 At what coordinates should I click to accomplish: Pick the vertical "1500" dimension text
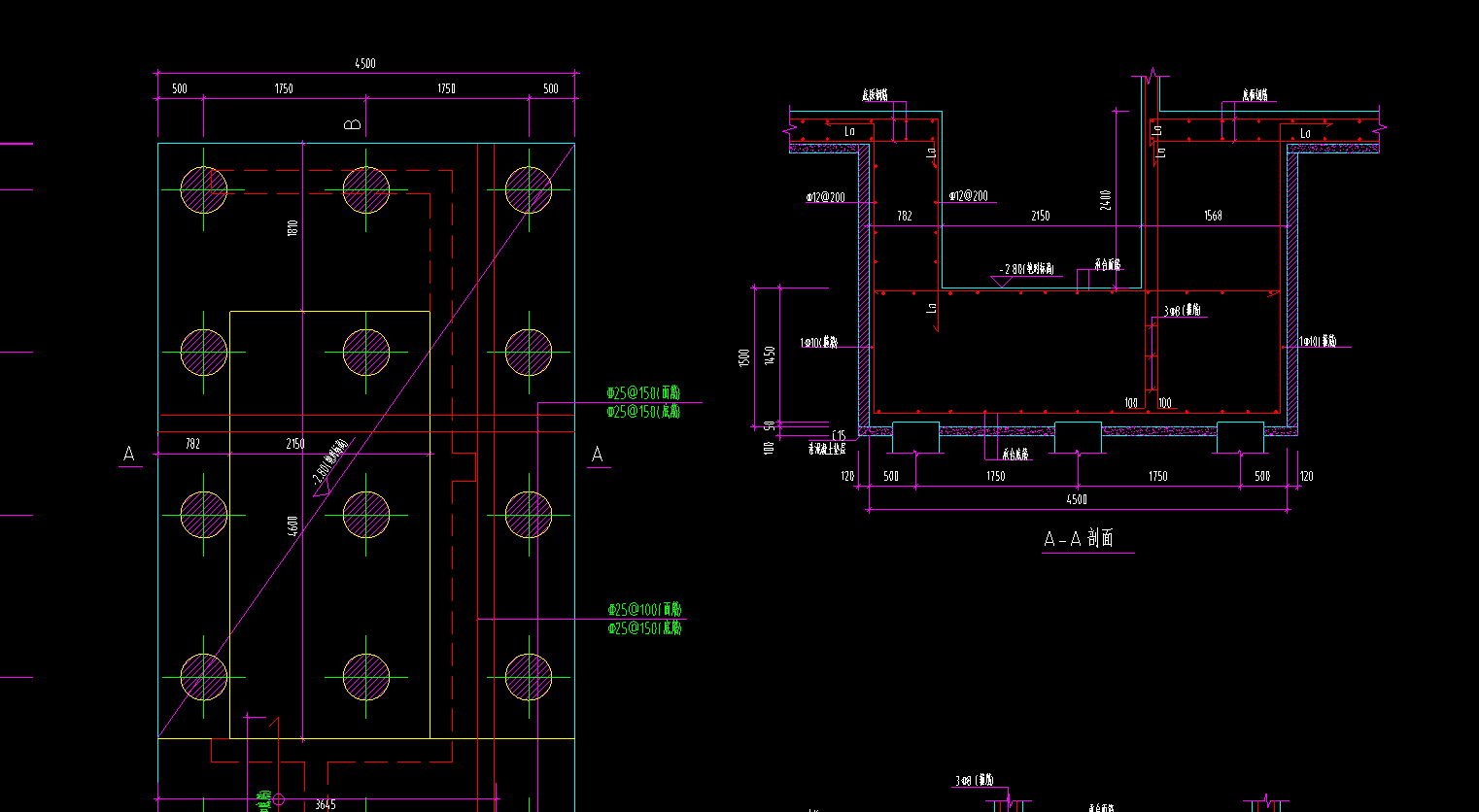(745, 358)
